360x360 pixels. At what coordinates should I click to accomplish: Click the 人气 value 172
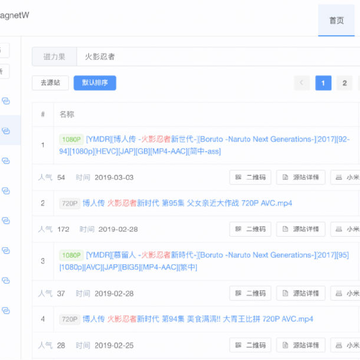point(63,229)
